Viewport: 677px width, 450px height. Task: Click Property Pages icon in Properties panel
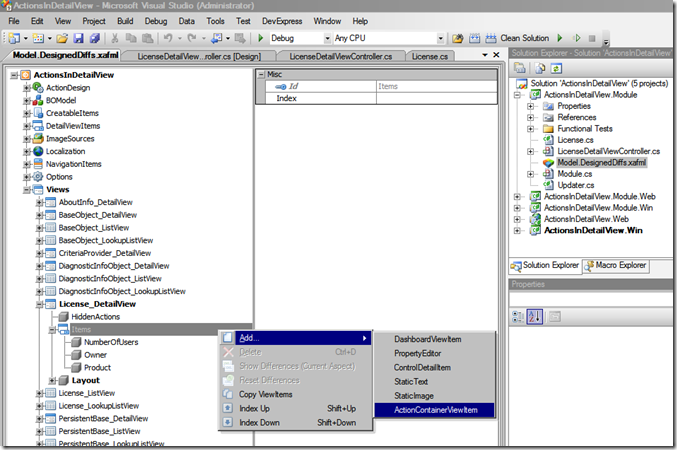(x=555, y=317)
